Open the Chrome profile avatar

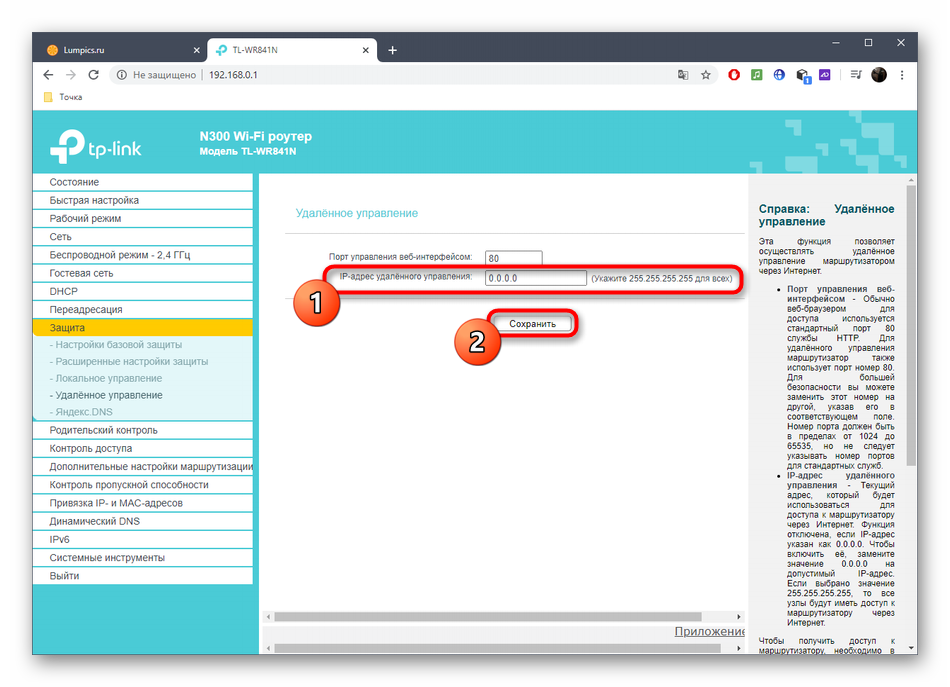point(879,75)
